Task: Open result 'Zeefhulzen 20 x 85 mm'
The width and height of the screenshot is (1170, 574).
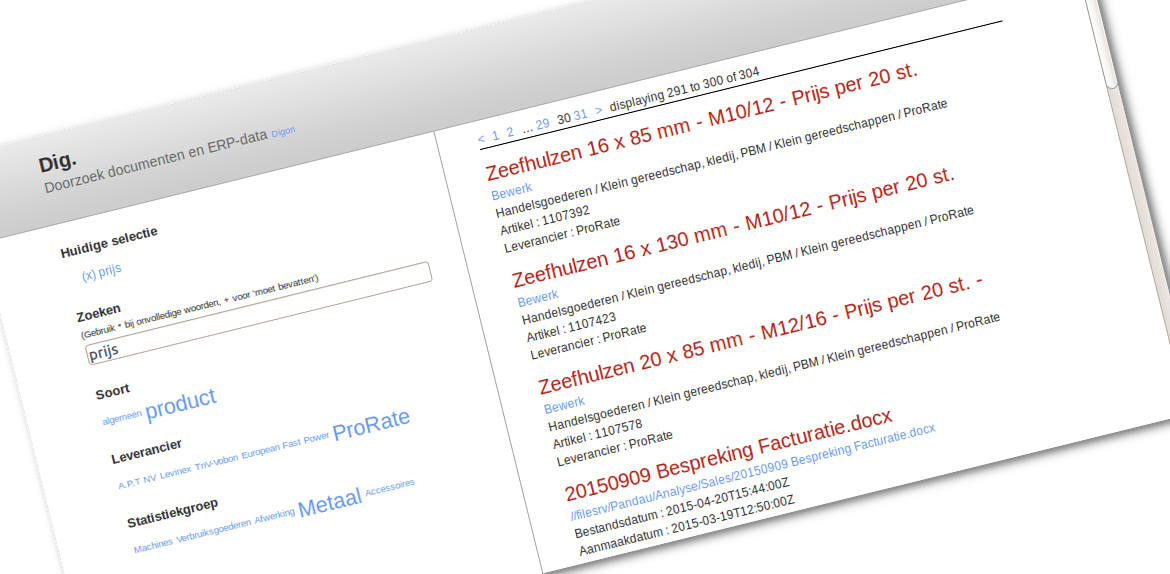Action: tap(762, 334)
